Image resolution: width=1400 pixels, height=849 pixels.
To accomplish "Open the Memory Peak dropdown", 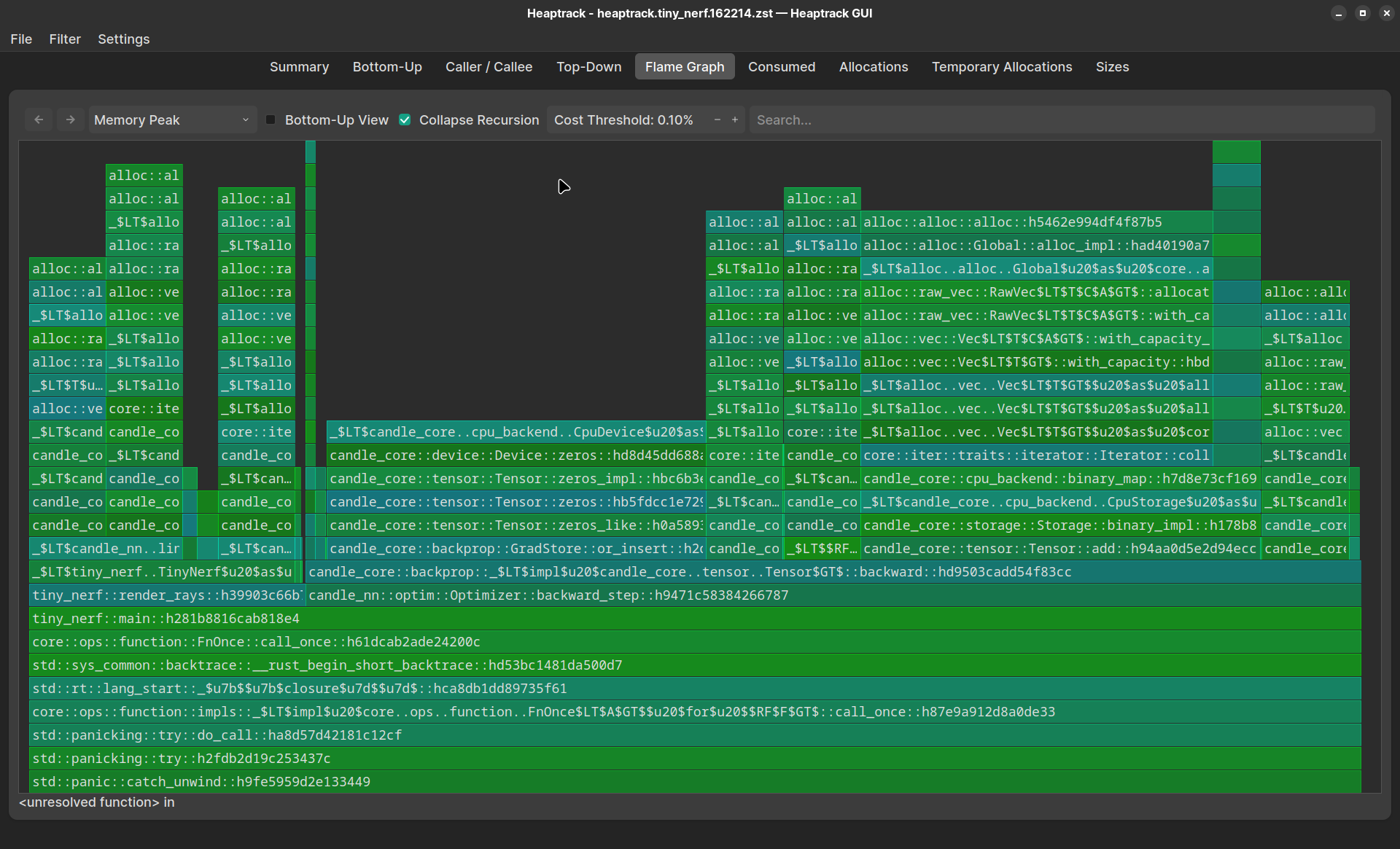I will 172,120.
